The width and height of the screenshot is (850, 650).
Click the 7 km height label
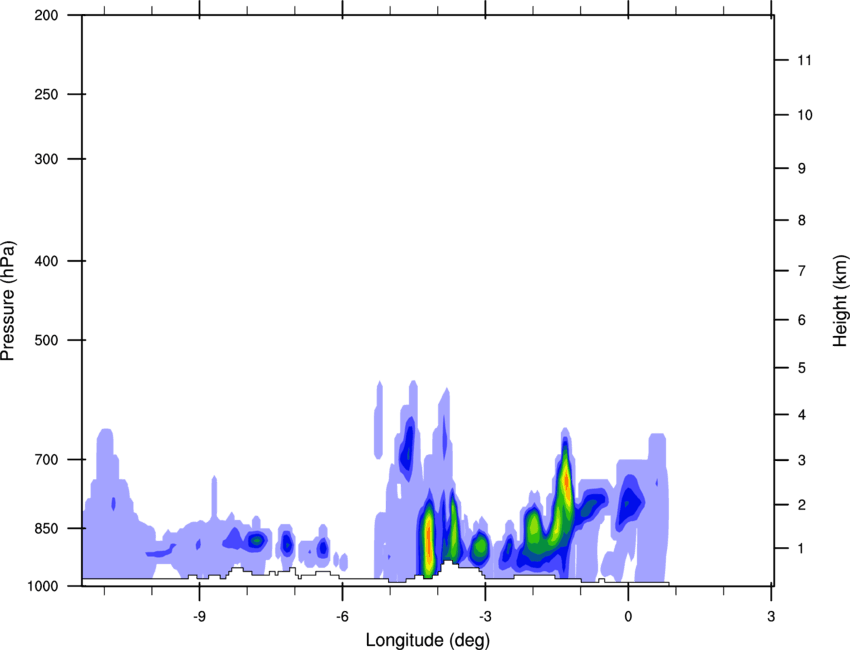pyautogui.click(x=802, y=271)
